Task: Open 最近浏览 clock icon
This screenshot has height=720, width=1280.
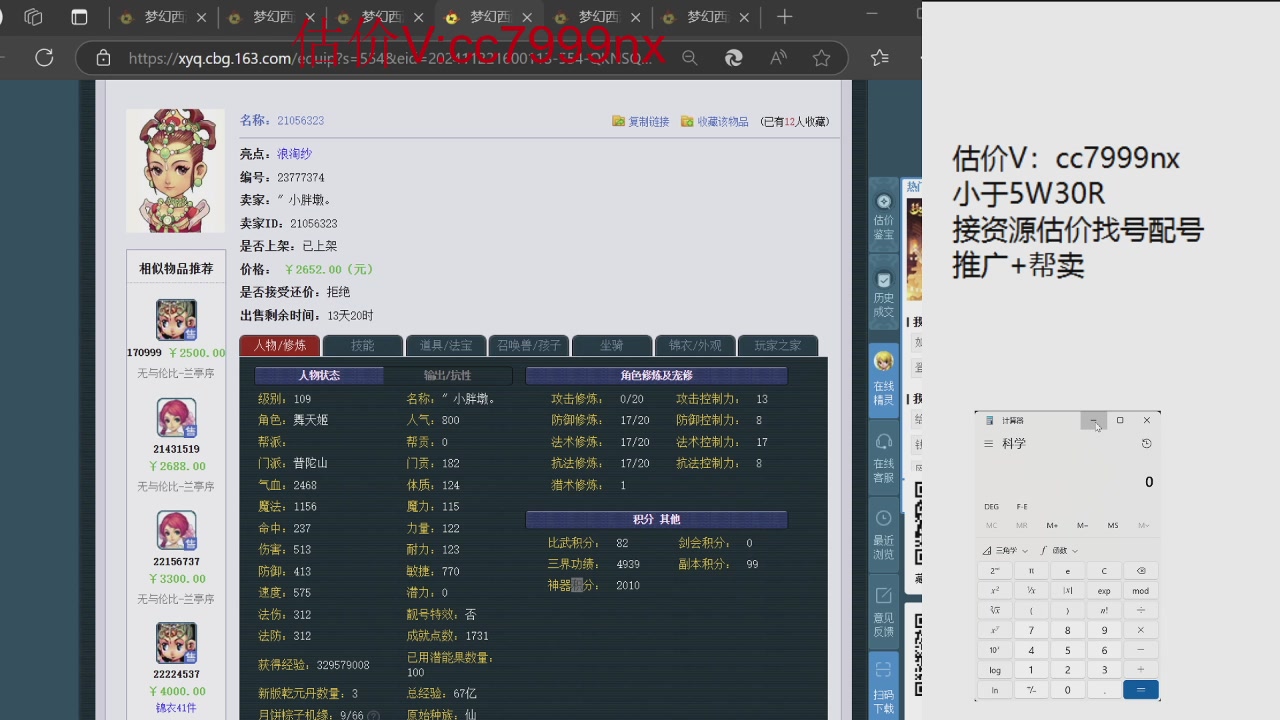Action: pyautogui.click(x=883, y=534)
